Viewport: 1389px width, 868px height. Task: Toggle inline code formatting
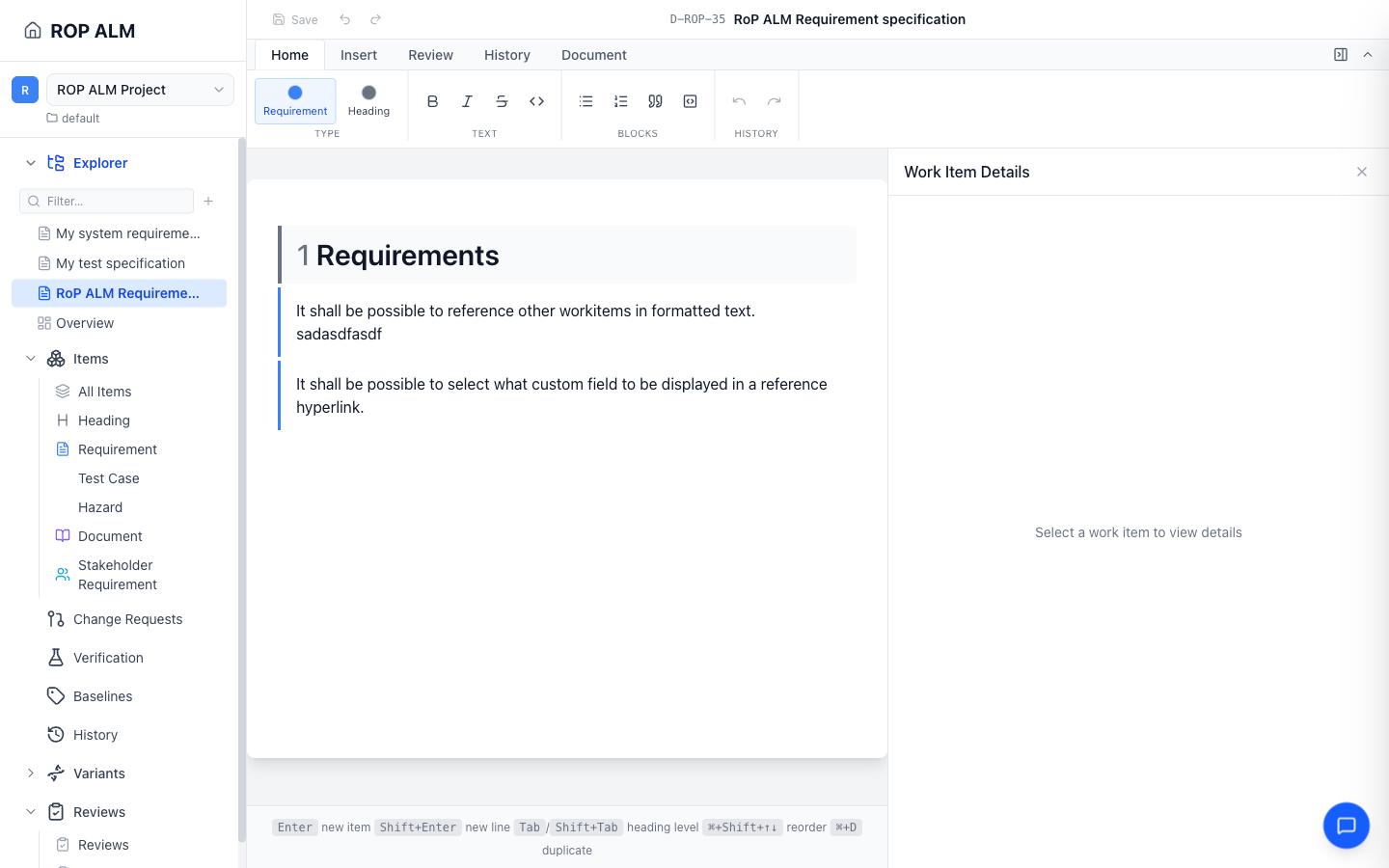[537, 101]
